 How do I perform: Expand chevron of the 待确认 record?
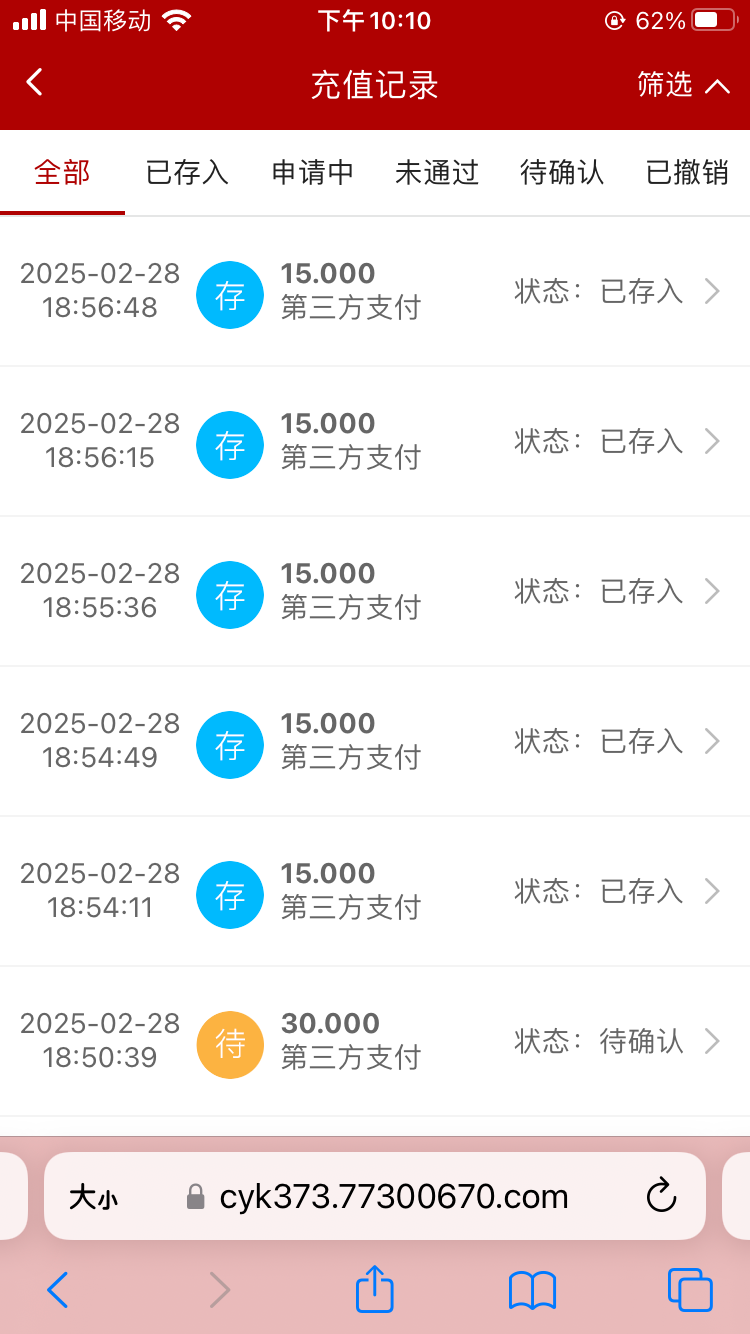coord(712,1041)
